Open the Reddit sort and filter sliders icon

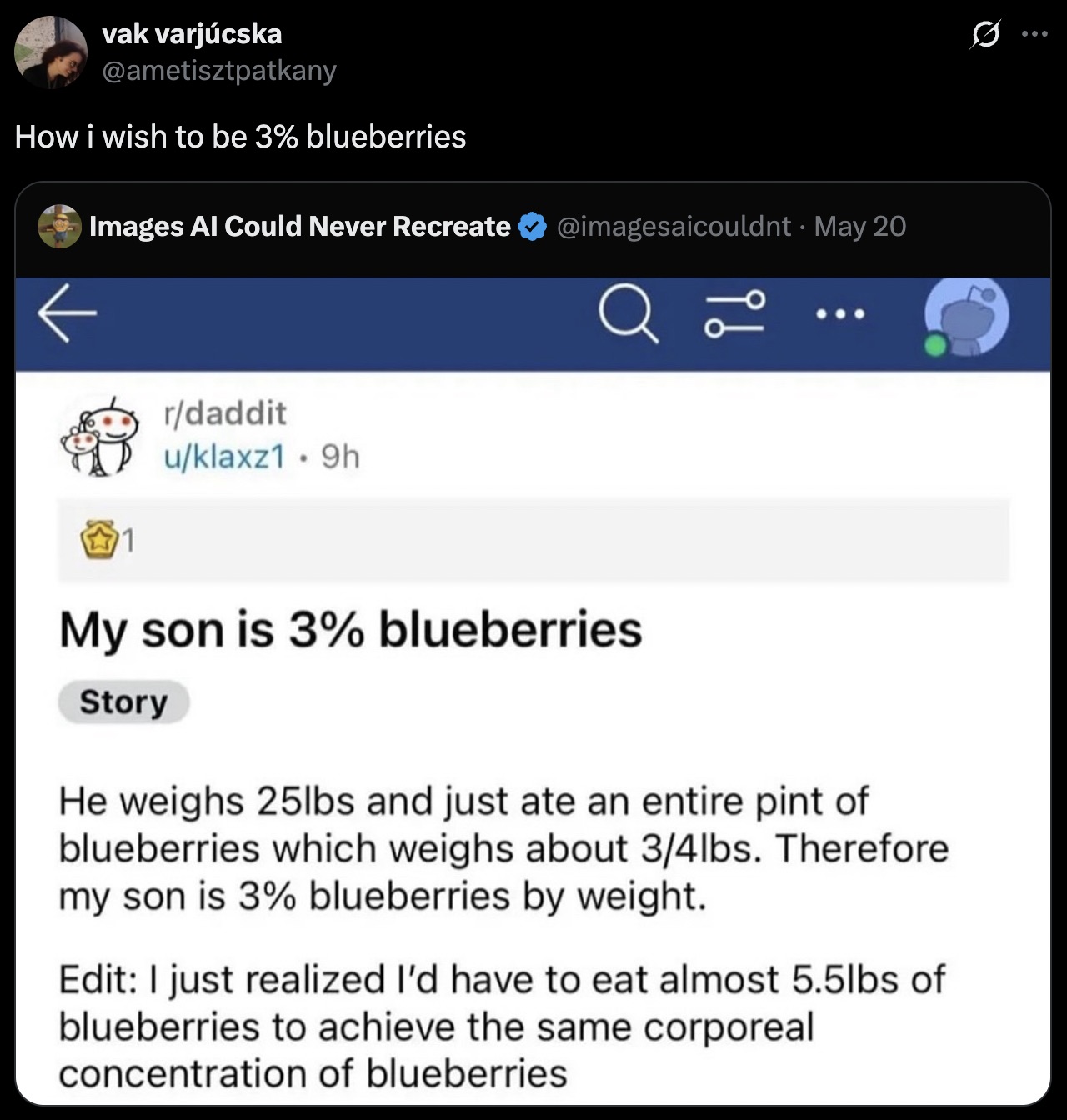tap(734, 314)
